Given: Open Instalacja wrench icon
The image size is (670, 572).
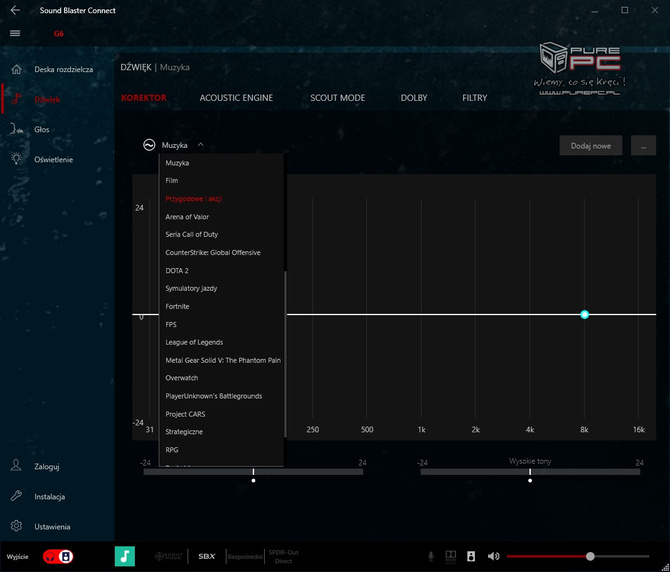Looking at the screenshot, I should (x=16, y=496).
